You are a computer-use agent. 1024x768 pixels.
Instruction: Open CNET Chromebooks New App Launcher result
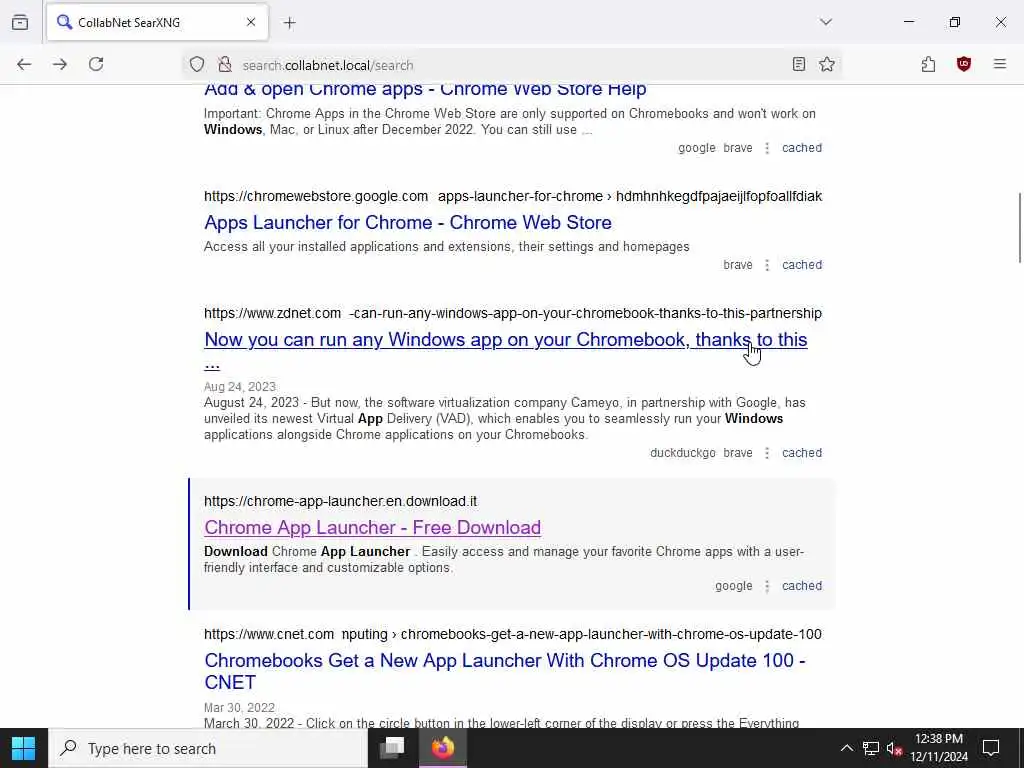(505, 671)
